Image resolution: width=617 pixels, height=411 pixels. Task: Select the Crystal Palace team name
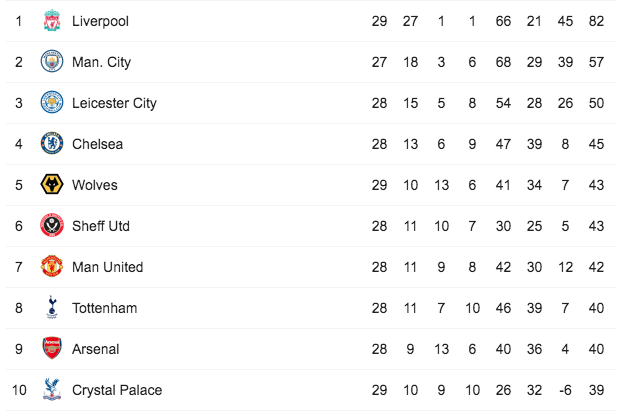click(117, 390)
